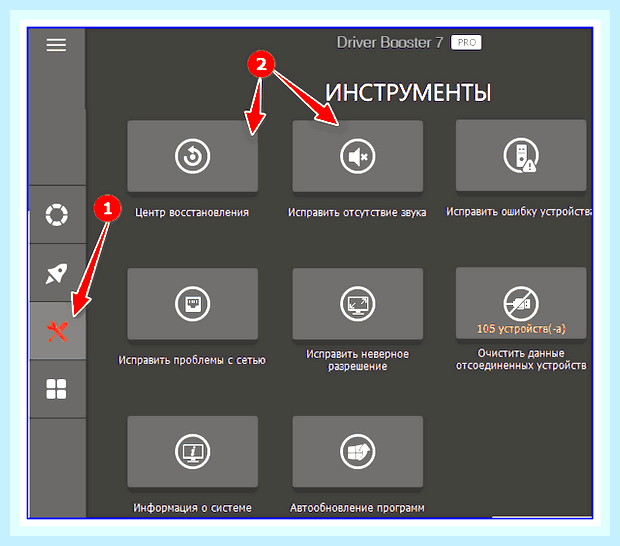Click "Исправить проблемы с сетью" label
This screenshot has width=620, height=546.
coord(192,360)
